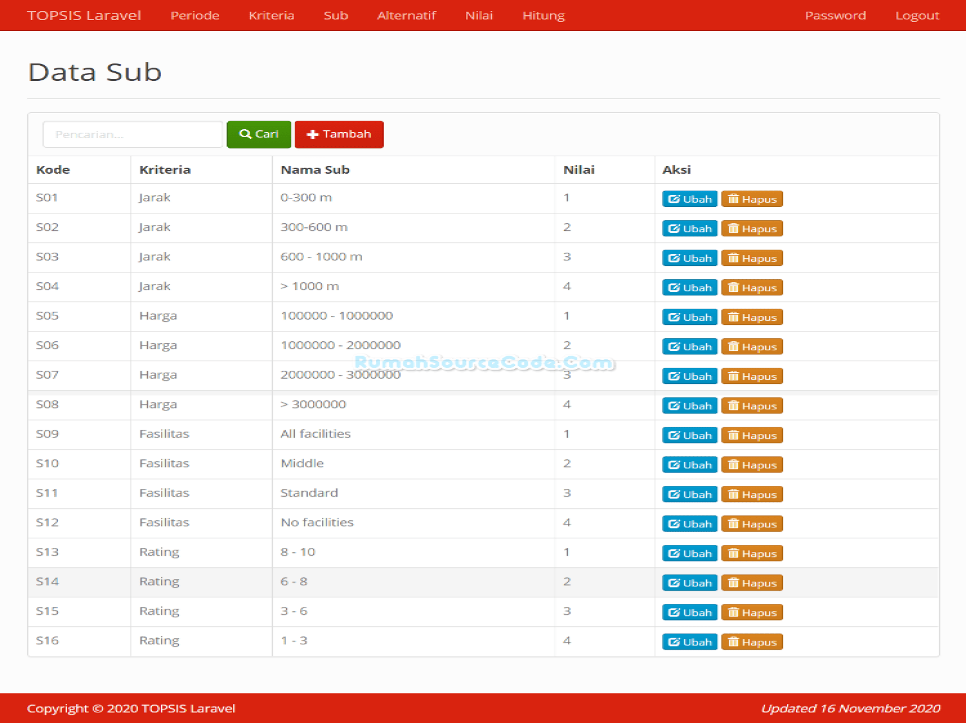Click Ubah for S09 All facilities
Viewport: 966px width, 723px height.
(x=689, y=435)
